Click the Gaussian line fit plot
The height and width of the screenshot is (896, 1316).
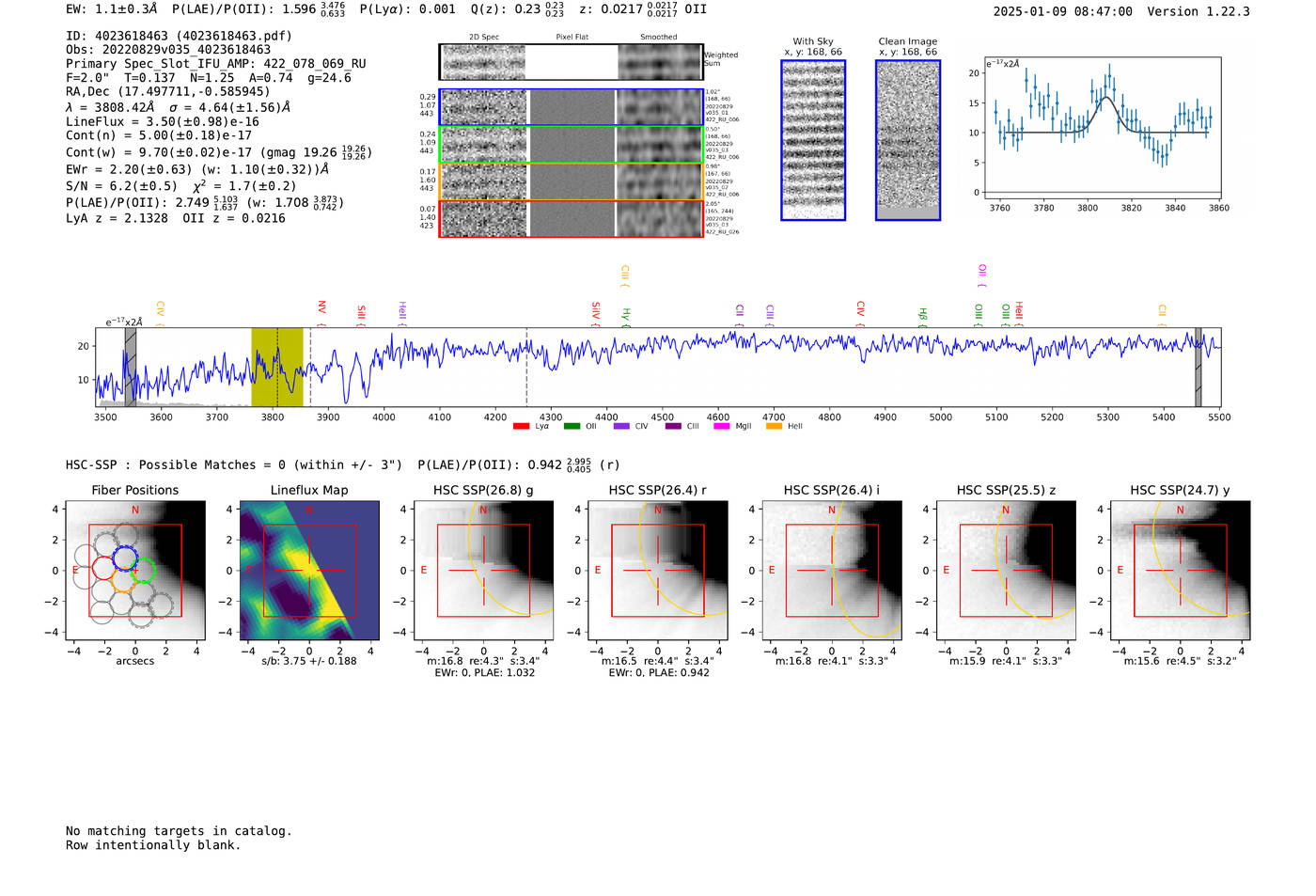click(x=1103, y=129)
